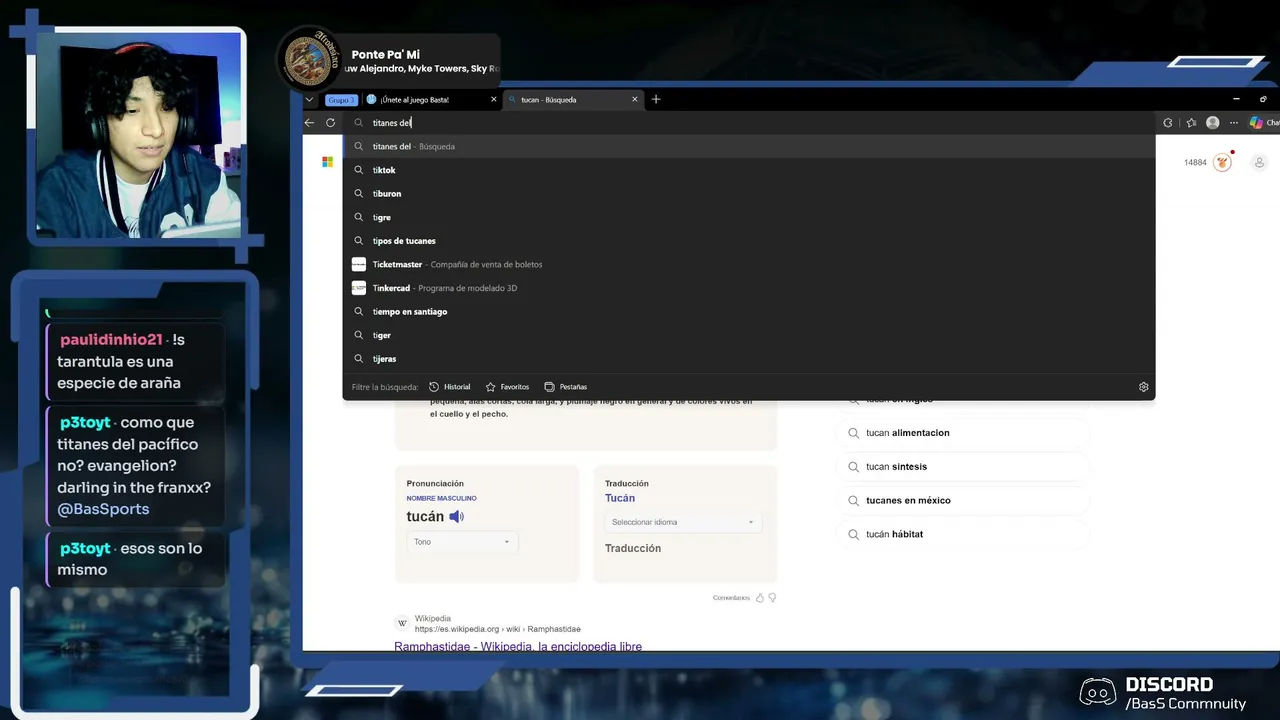The height and width of the screenshot is (720, 1280).
Task: Open the browser profile avatar
Action: (1213, 123)
